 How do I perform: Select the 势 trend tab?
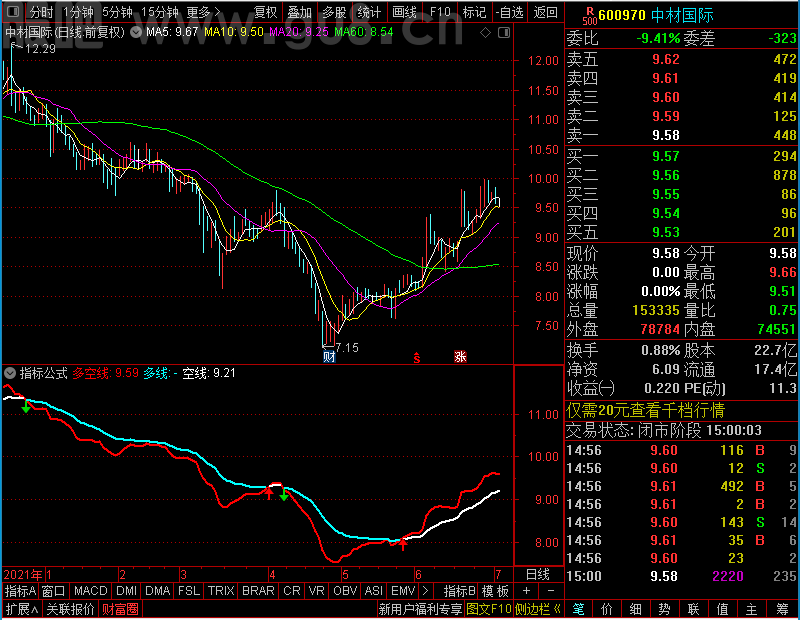click(x=664, y=609)
